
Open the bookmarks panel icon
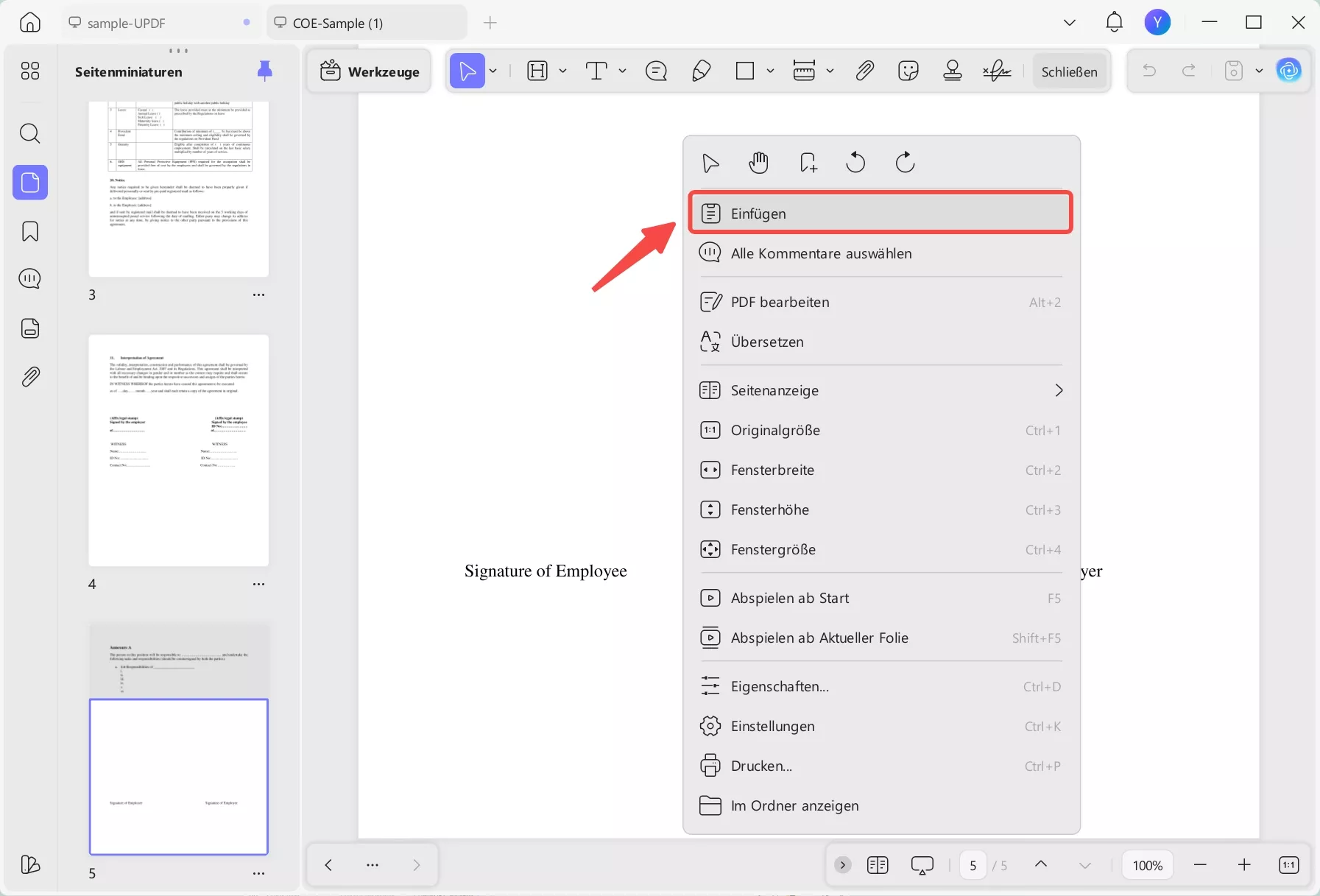[x=30, y=231]
